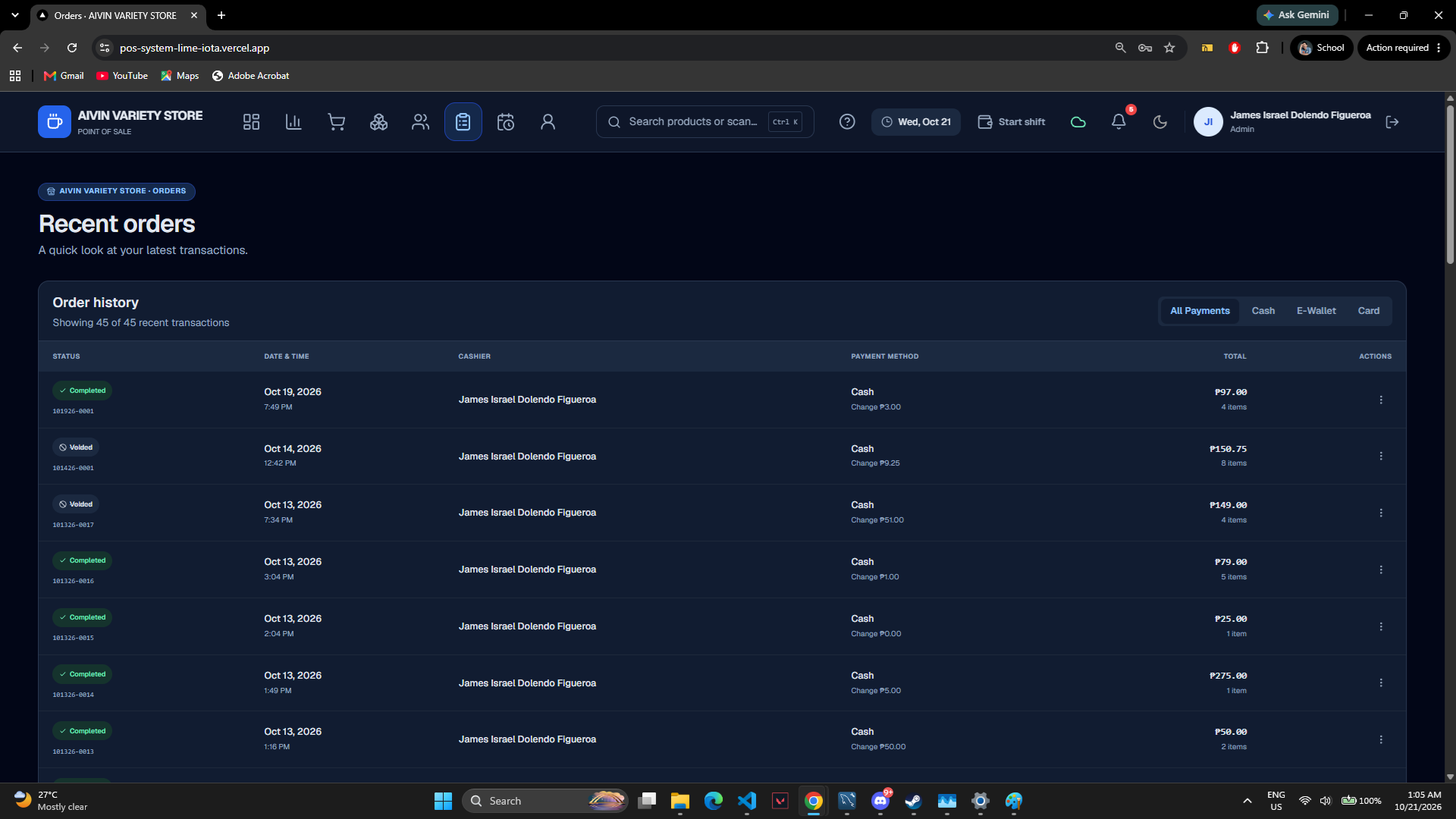This screenshot has width=1456, height=819.
Task: Open Visual Studio Code from taskbar
Action: (x=747, y=801)
